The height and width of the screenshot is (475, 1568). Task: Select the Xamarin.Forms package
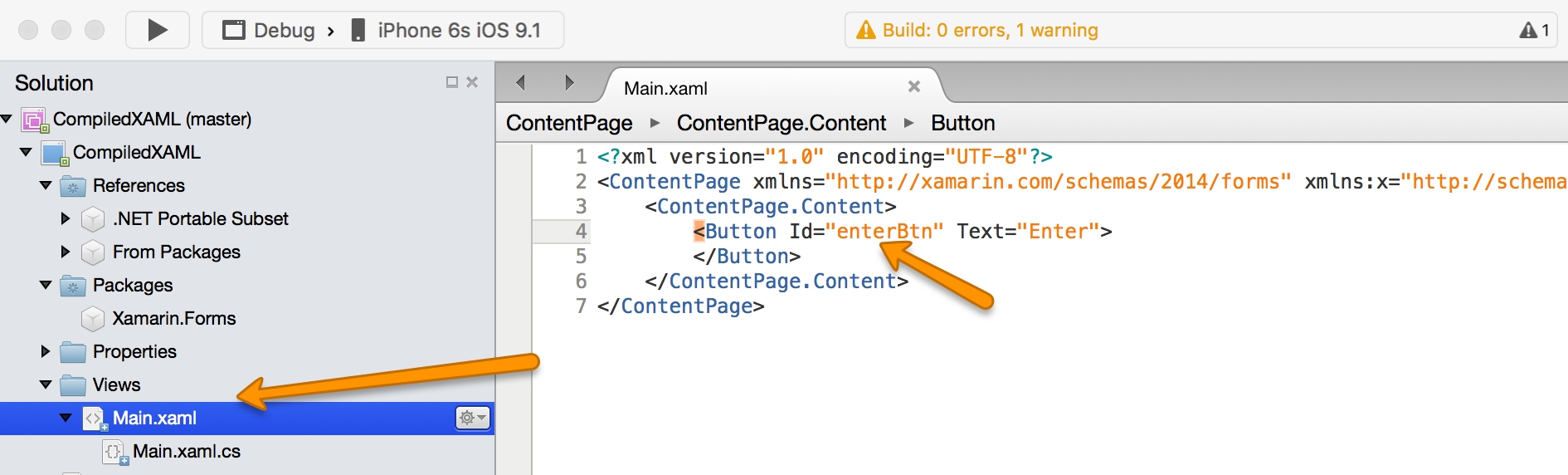coord(173,318)
